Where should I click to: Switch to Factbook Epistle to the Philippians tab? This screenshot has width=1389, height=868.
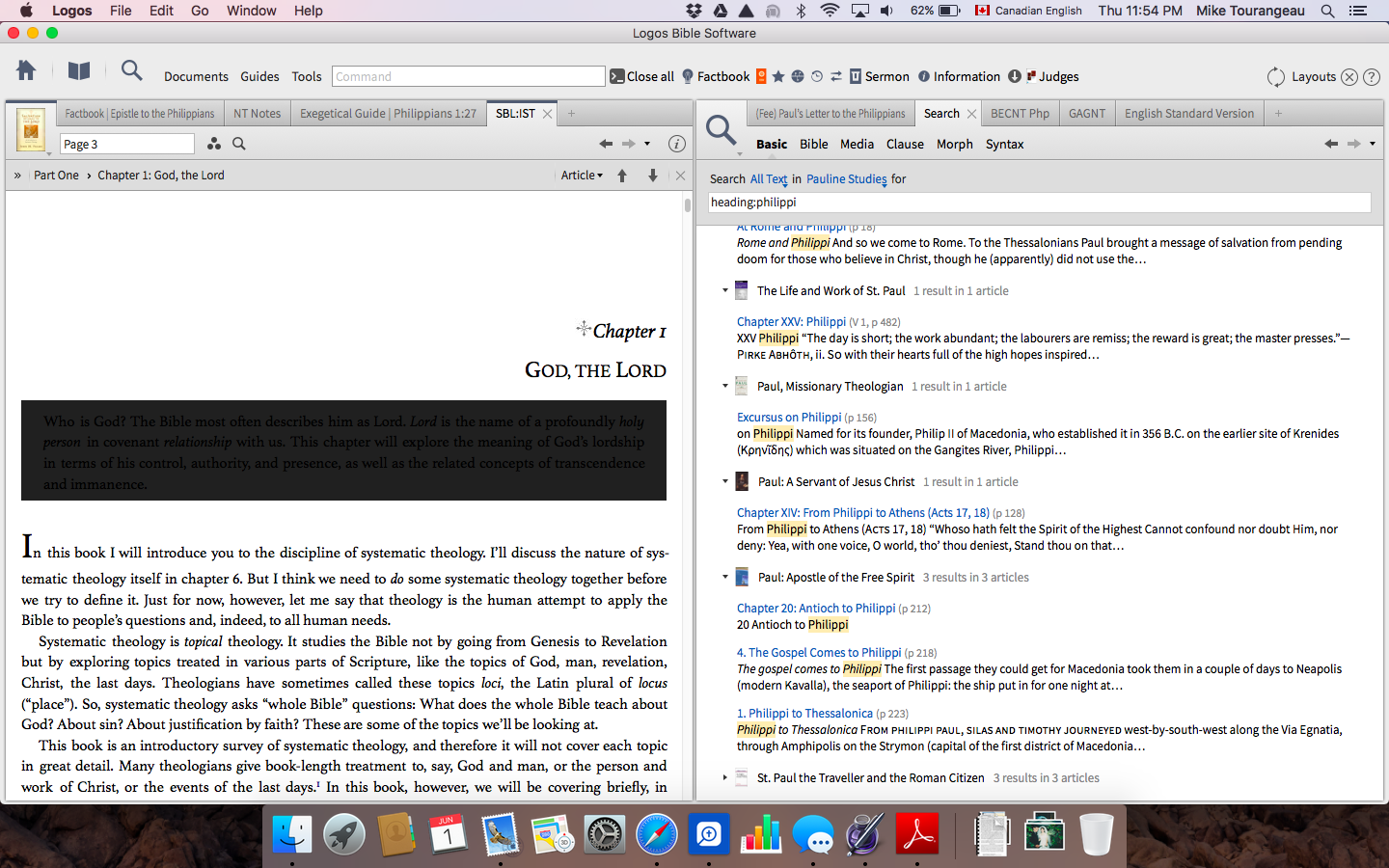coord(140,114)
